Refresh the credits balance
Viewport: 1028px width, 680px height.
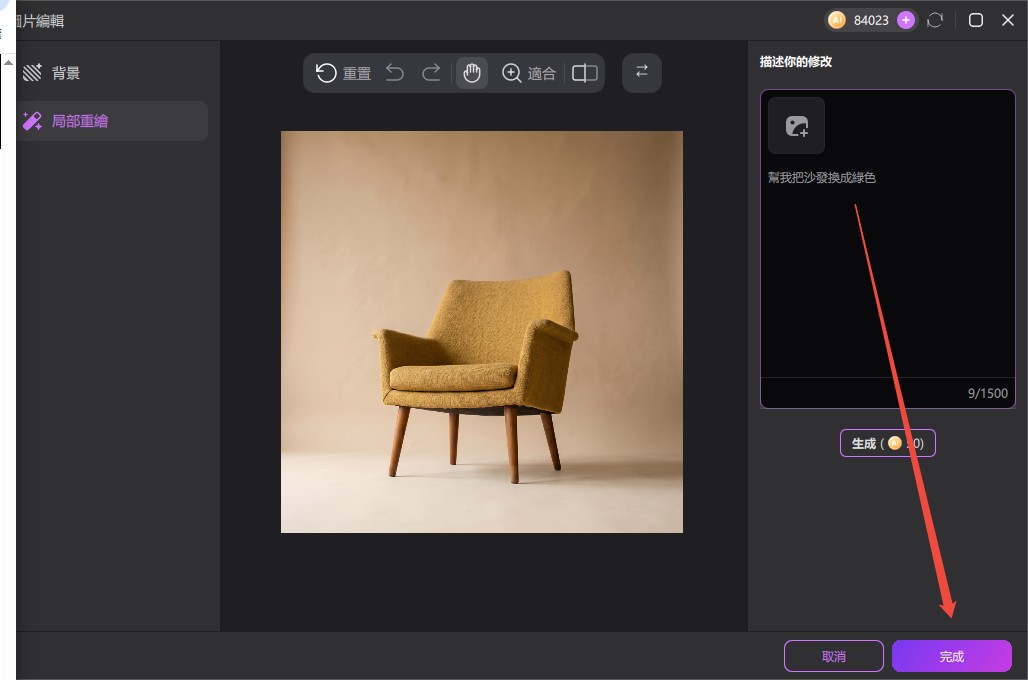pyautogui.click(x=935, y=20)
